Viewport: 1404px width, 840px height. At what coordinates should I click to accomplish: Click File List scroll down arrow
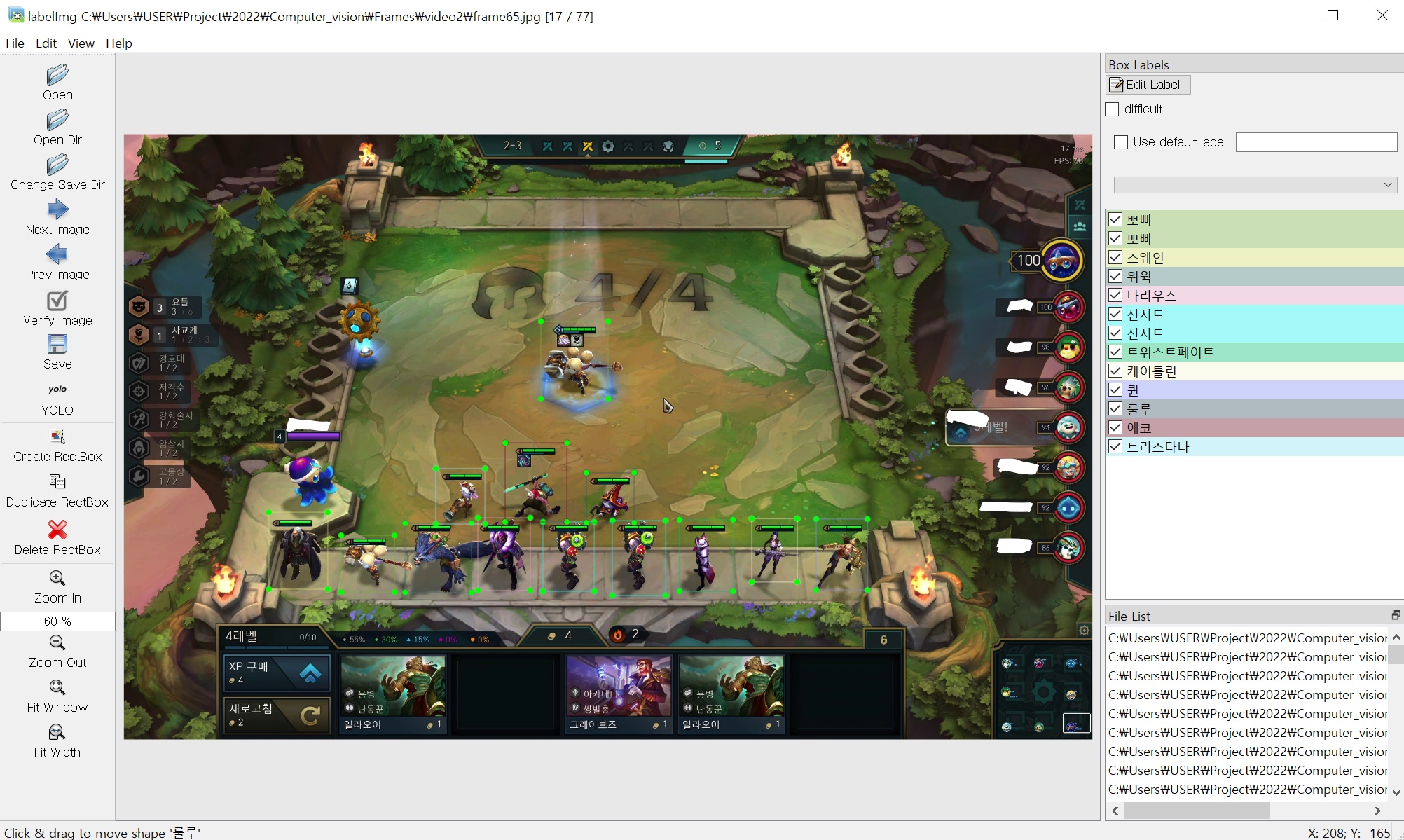click(x=1396, y=792)
